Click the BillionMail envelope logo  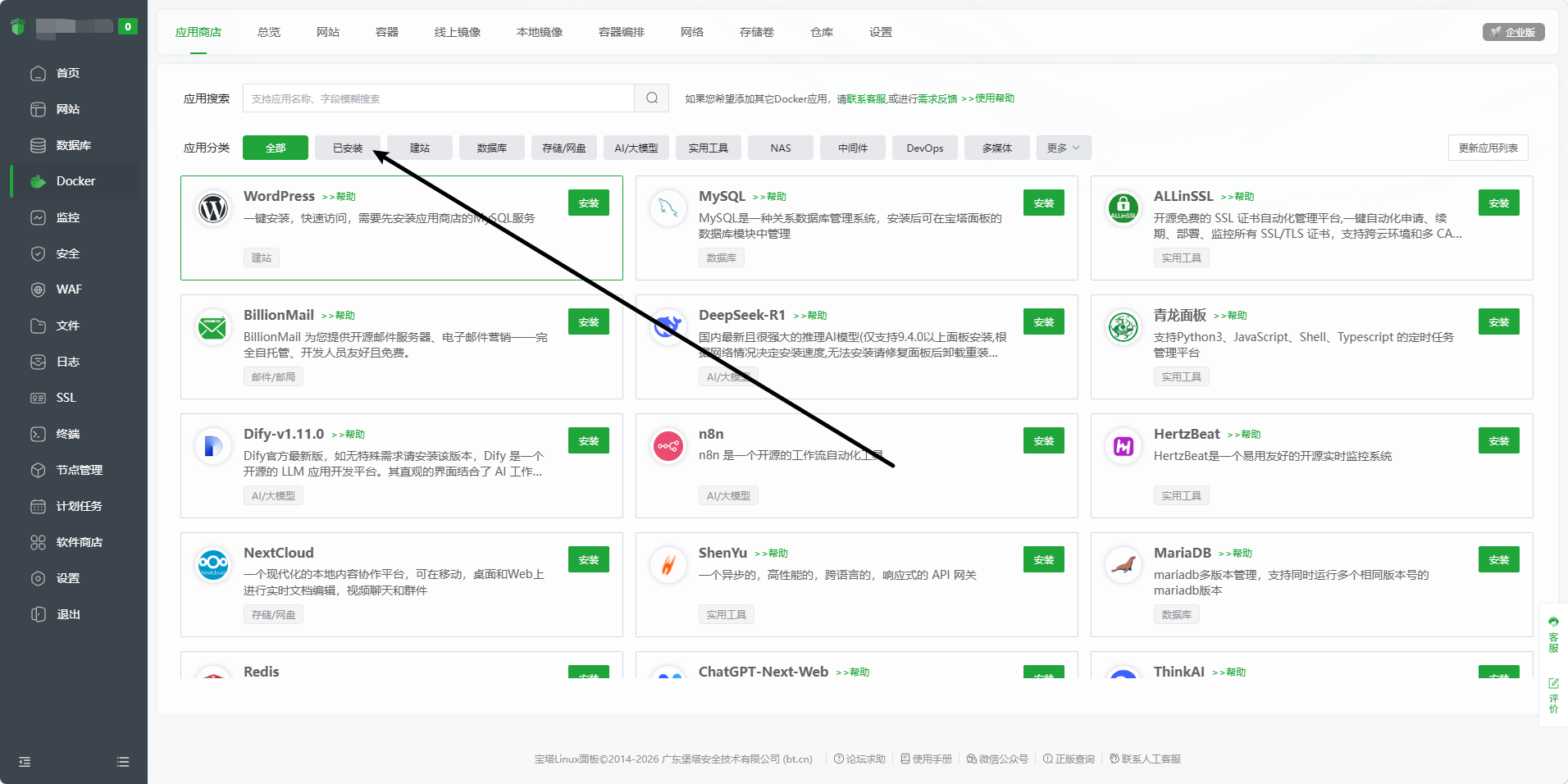213,327
